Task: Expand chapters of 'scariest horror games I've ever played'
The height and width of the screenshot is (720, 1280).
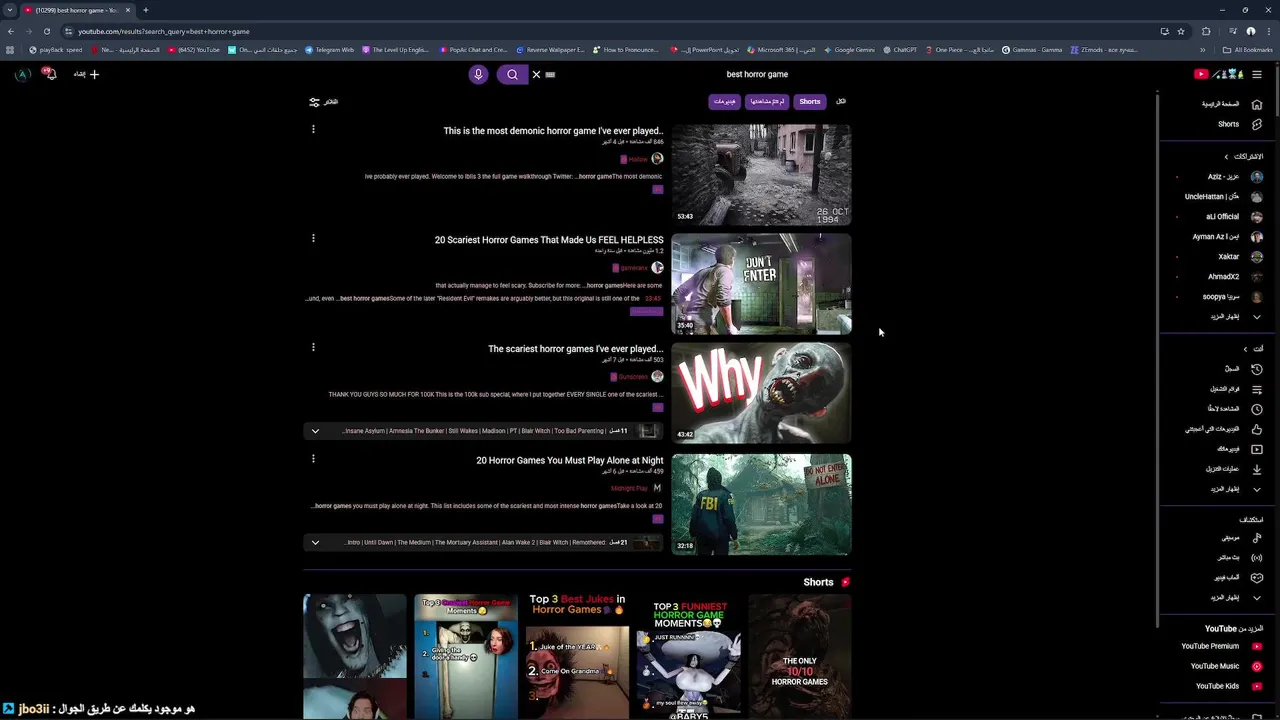Action: 315,431
